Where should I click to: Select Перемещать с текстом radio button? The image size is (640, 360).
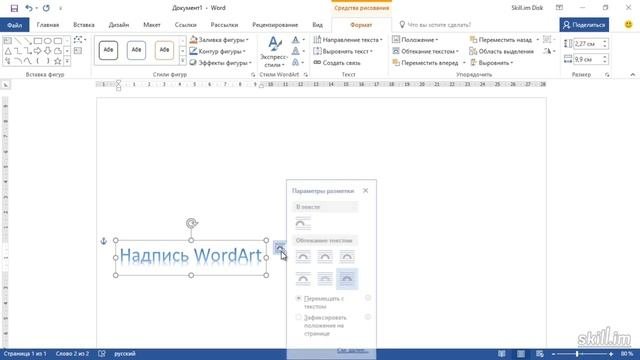pyautogui.click(x=298, y=299)
